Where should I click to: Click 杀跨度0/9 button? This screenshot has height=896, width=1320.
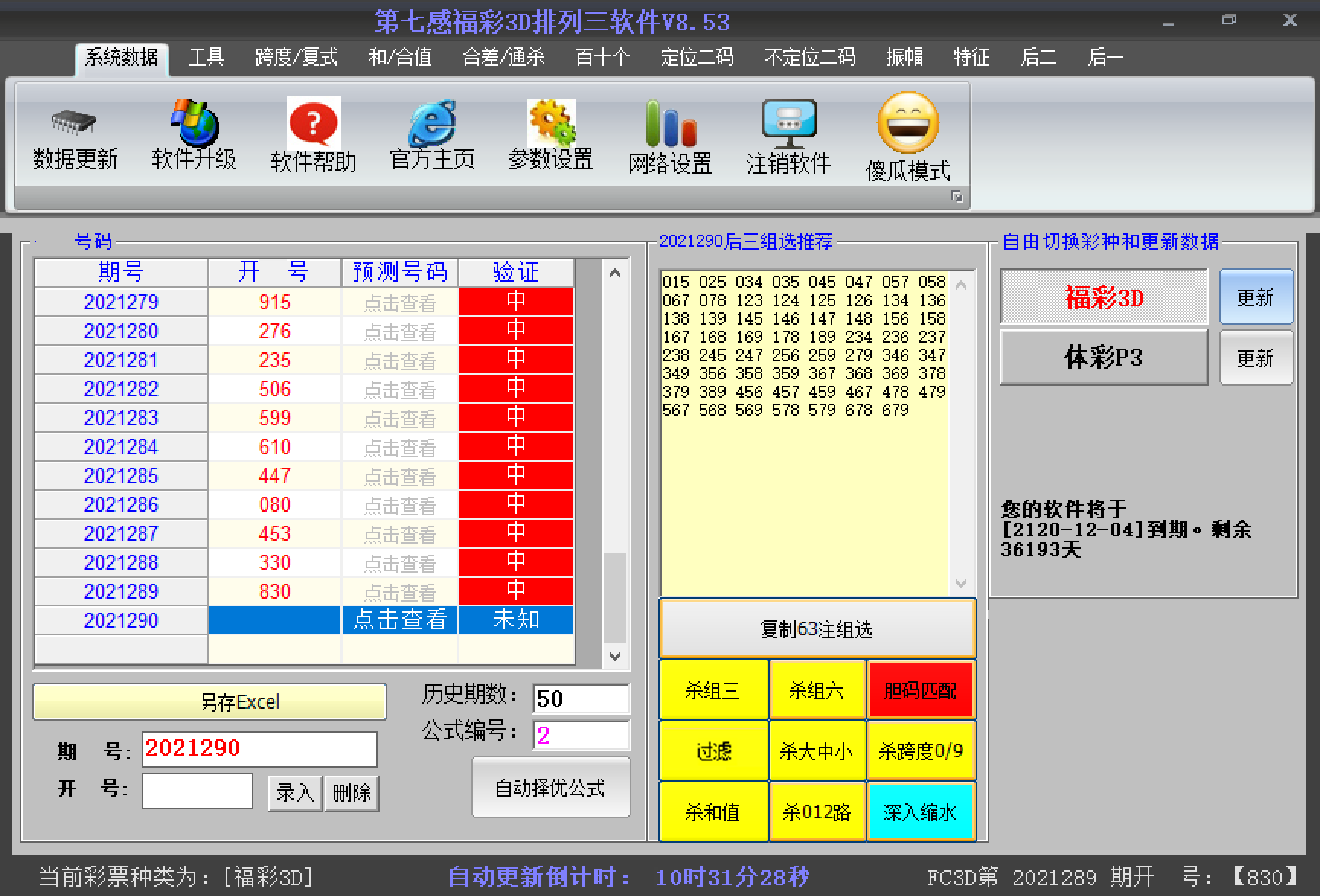click(x=921, y=751)
